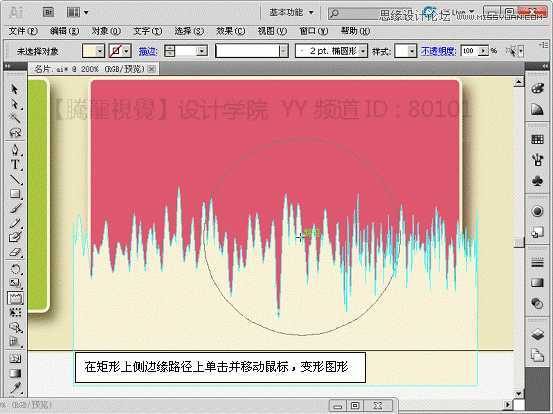Click the 样式 graphic style swatch
The image size is (553, 414).
pos(402,51)
